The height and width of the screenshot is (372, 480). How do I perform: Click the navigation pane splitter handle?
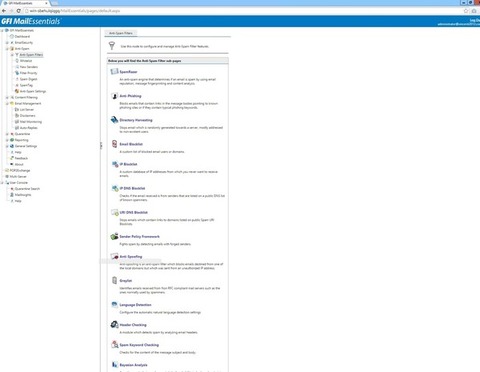pyautogui.click(x=101, y=145)
